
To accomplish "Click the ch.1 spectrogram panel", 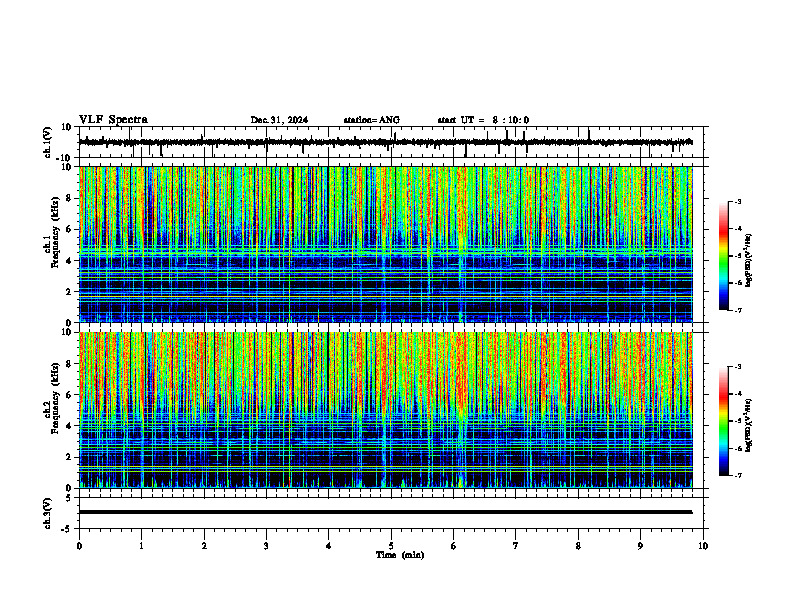I will (x=385, y=244).
